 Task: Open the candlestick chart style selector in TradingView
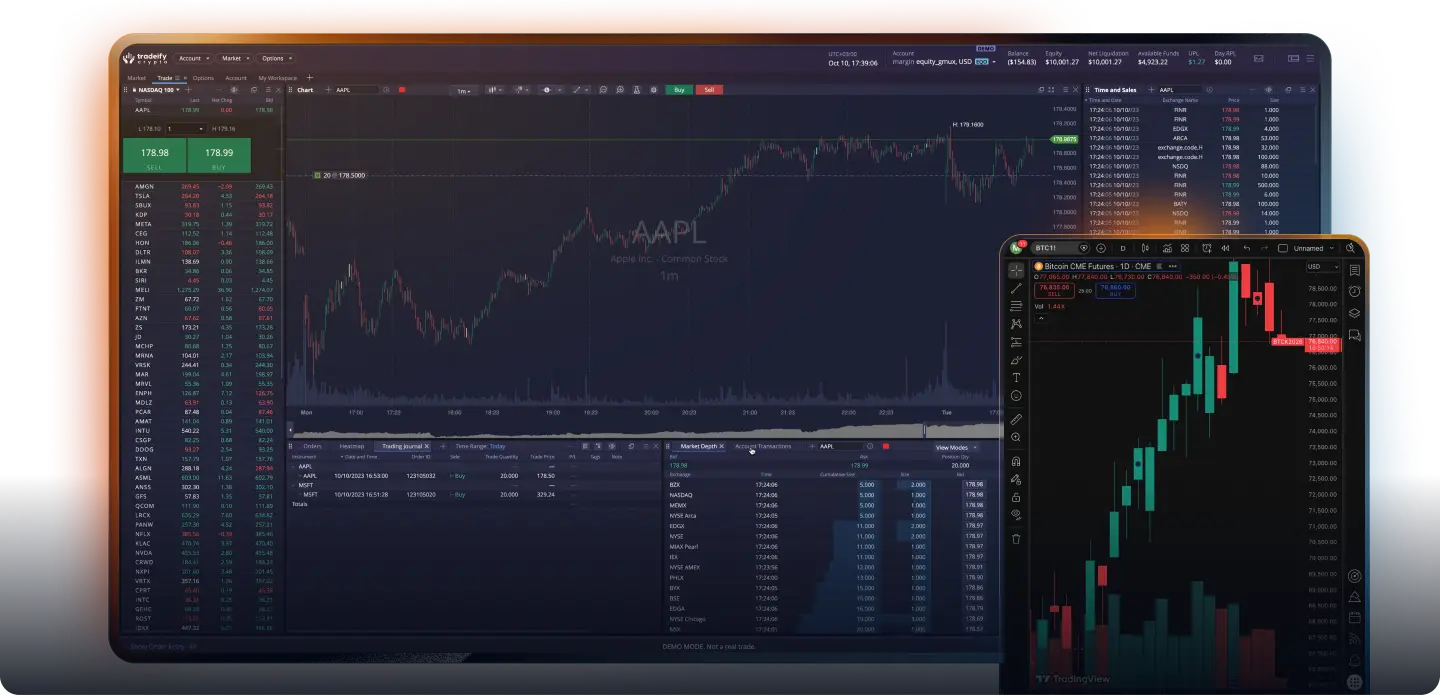[1145, 248]
